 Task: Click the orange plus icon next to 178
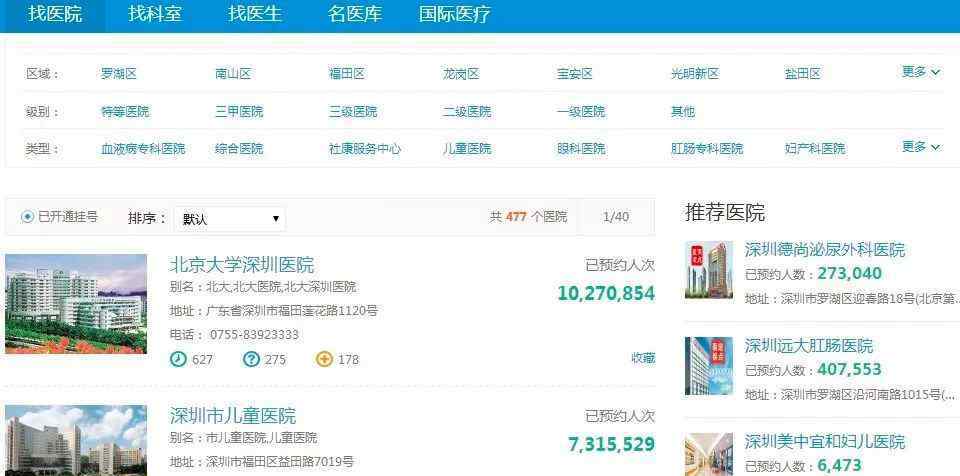(324, 359)
